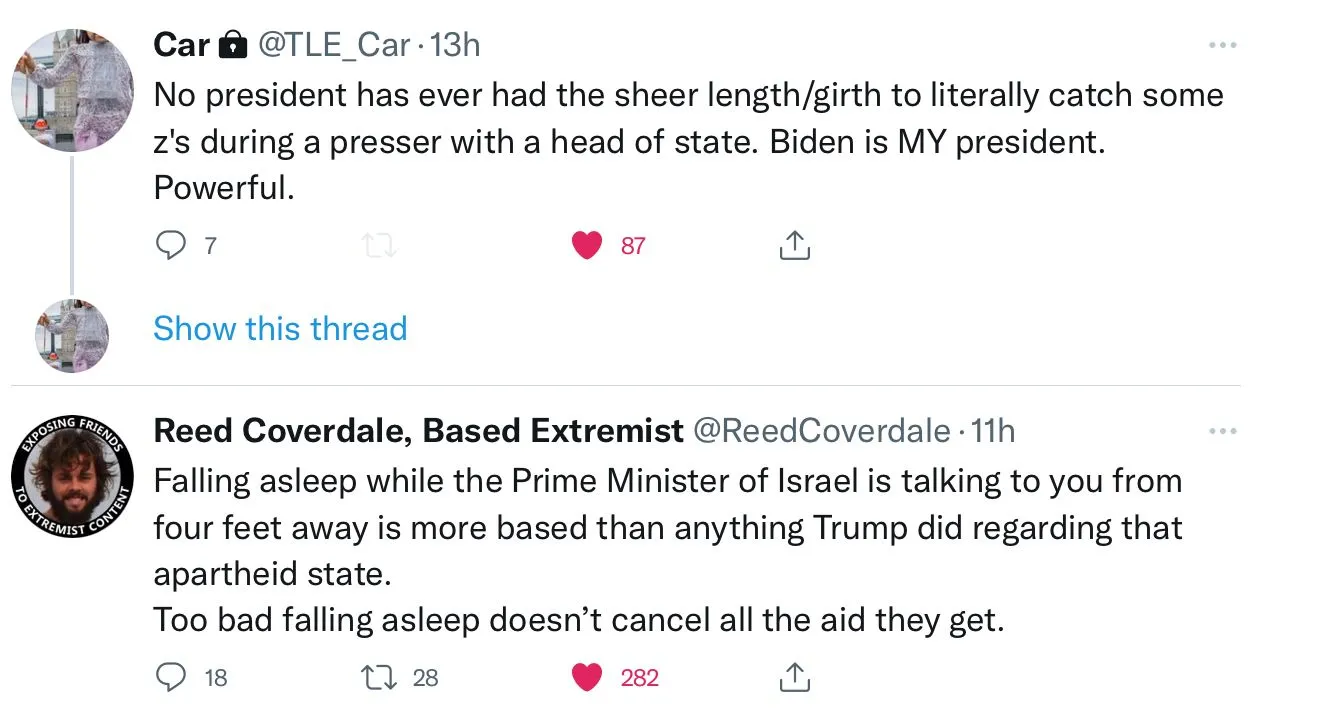Image resolution: width=1331 pixels, height=711 pixels.
Task: Open Car's profile picture
Action: (x=72, y=90)
